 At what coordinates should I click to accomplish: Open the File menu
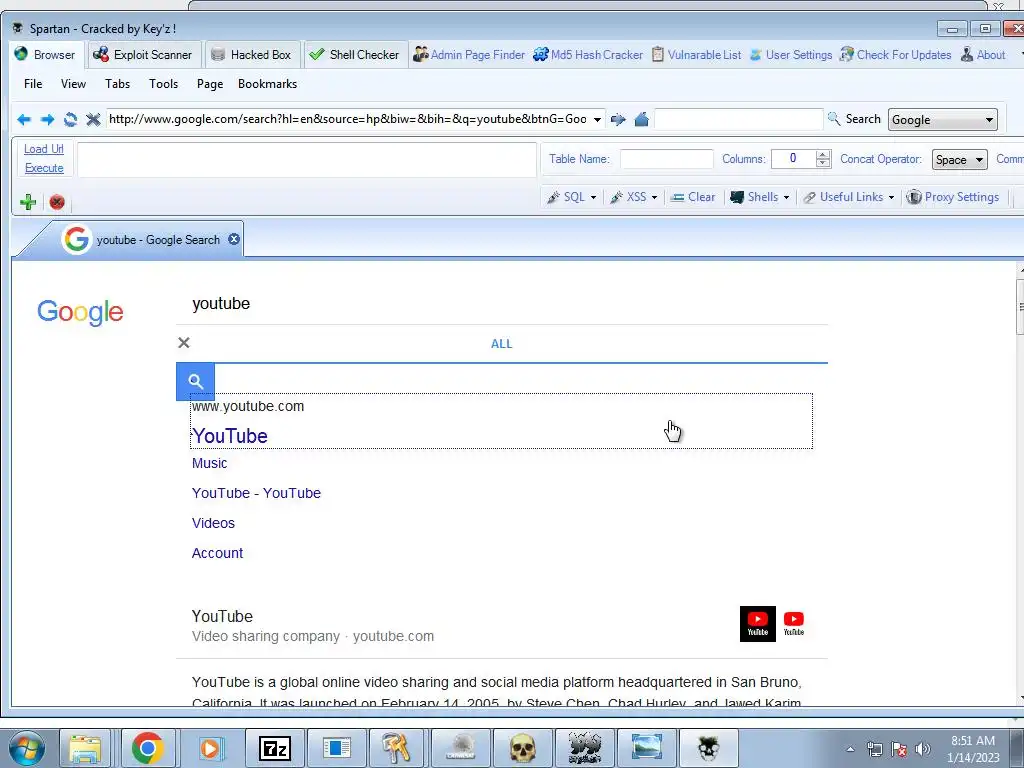tap(33, 84)
